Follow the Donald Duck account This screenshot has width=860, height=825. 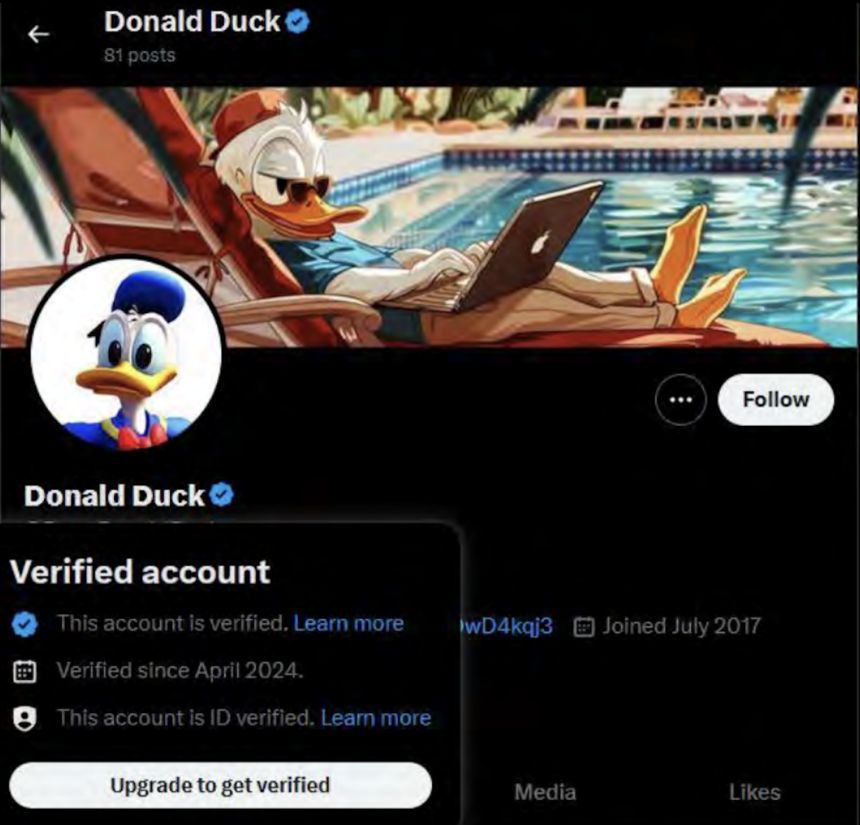pos(775,398)
